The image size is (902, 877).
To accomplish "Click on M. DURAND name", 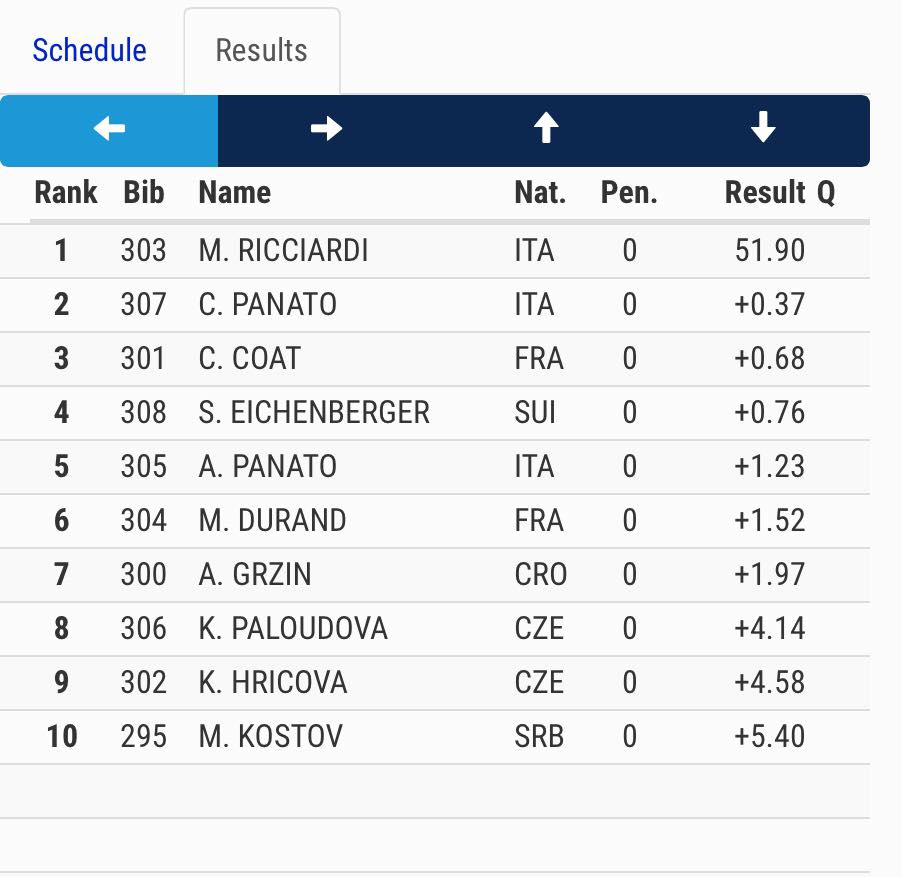I will click(x=272, y=520).
